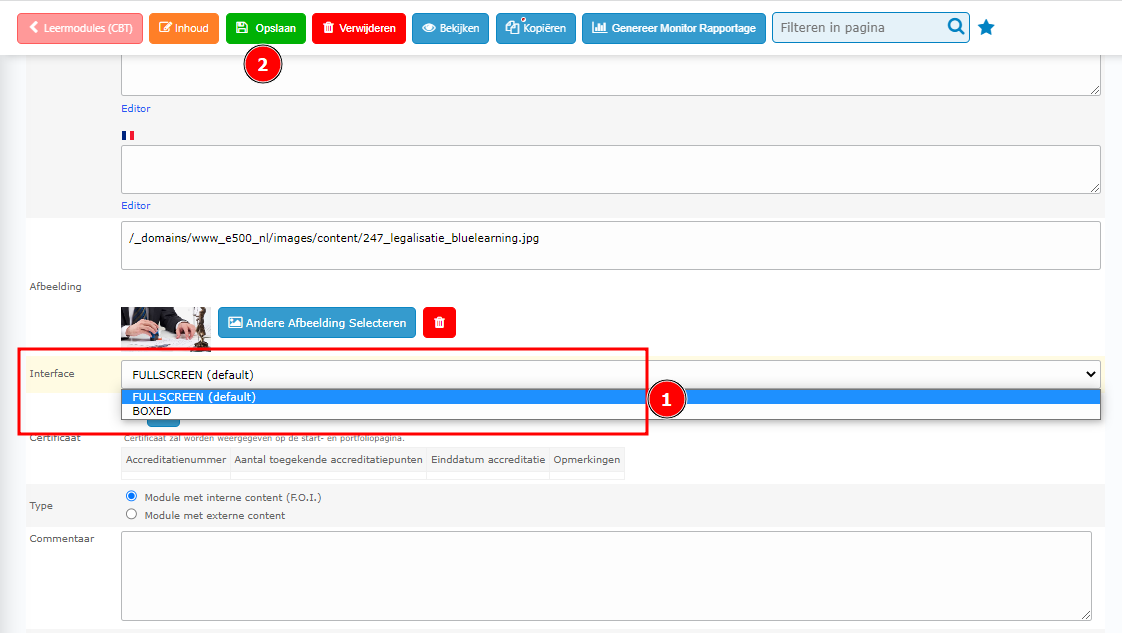Screen dimensions: 1122x633
Task: Open Bekijken preview with eye icon
Action: (x=450, y=28)
